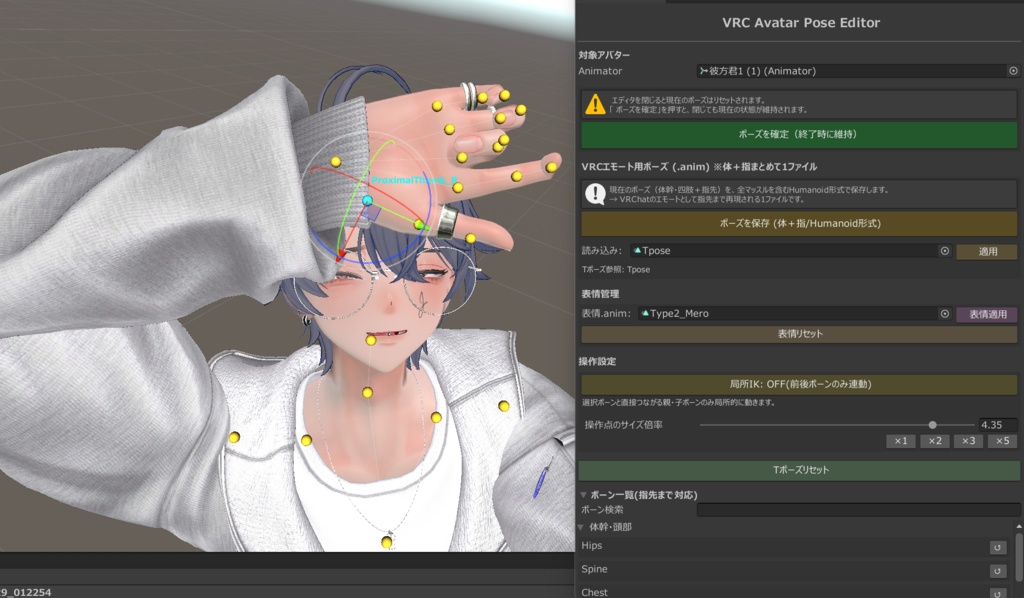Click the Tポーズ参照: Tpose text
The width and height of the screenshot is (1024, 598).
pos(616,270)
